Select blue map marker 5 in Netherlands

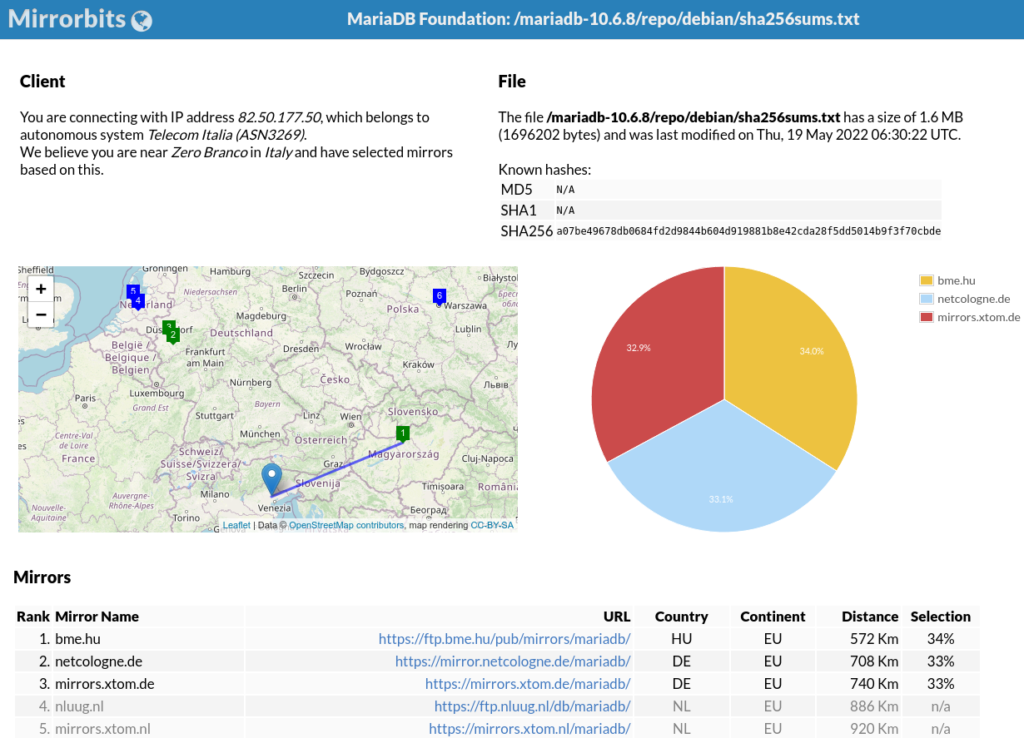[133, 291]
